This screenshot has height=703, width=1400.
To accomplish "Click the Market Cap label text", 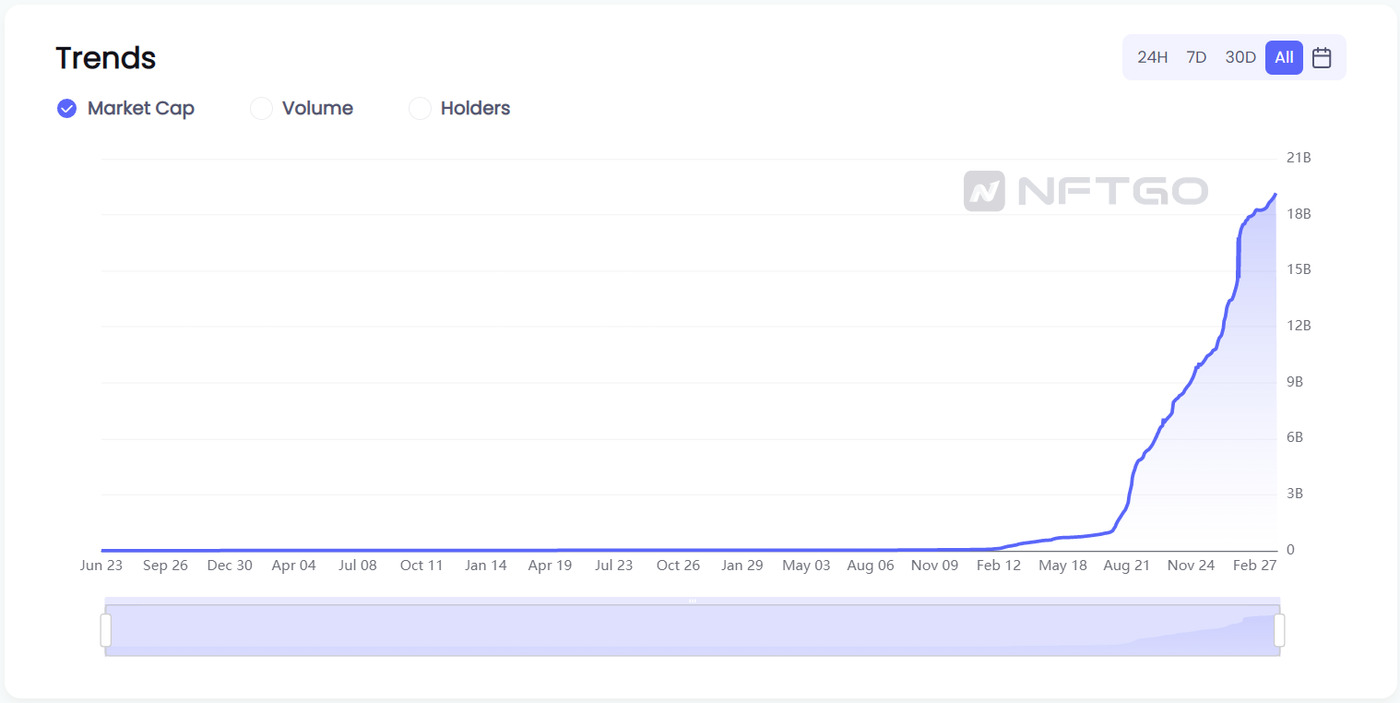I will tap(141, 108).
